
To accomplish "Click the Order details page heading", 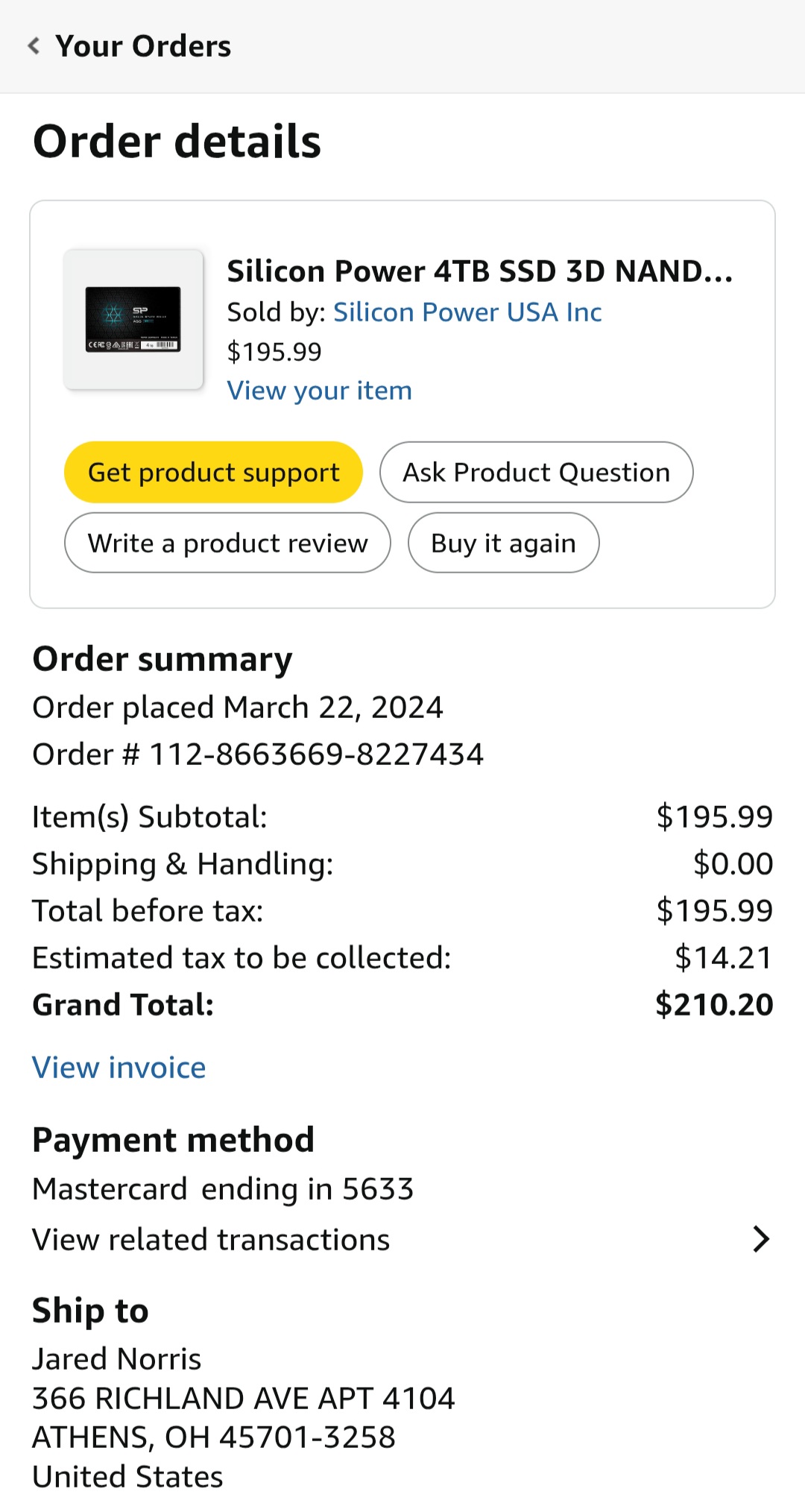I will pyautogui.click(x=177, y=142).
